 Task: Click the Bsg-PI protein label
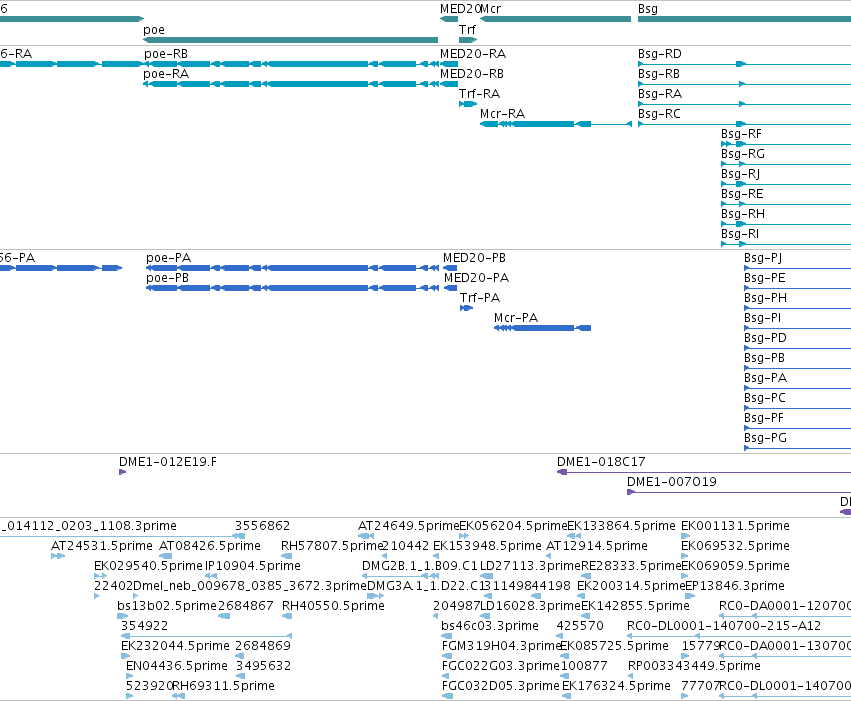click(x=763, y=318)
